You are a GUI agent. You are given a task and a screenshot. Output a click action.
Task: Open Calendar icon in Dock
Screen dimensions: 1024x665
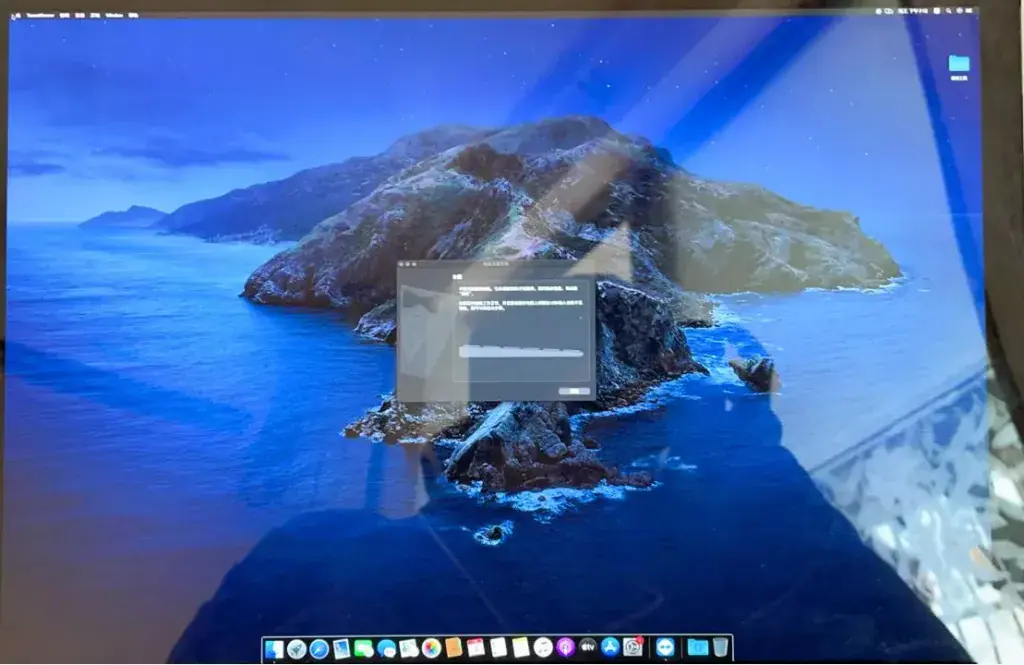click(x=476, y=648)
